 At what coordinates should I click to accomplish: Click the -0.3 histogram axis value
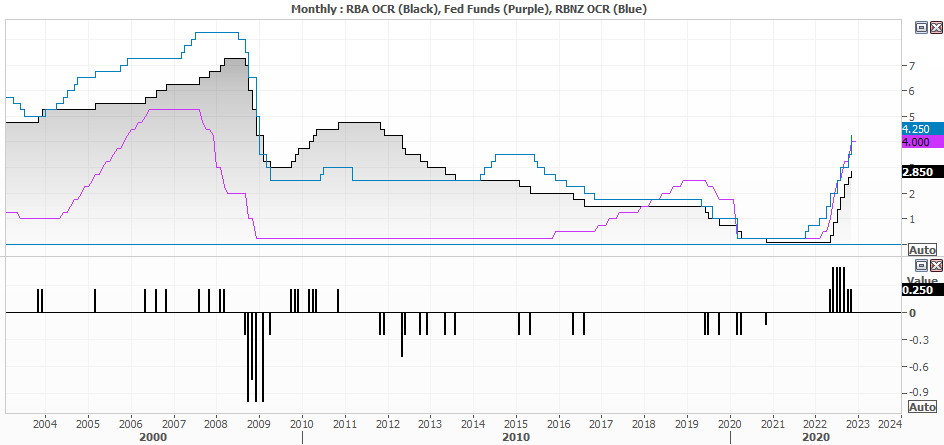click(x=919, y=340)
